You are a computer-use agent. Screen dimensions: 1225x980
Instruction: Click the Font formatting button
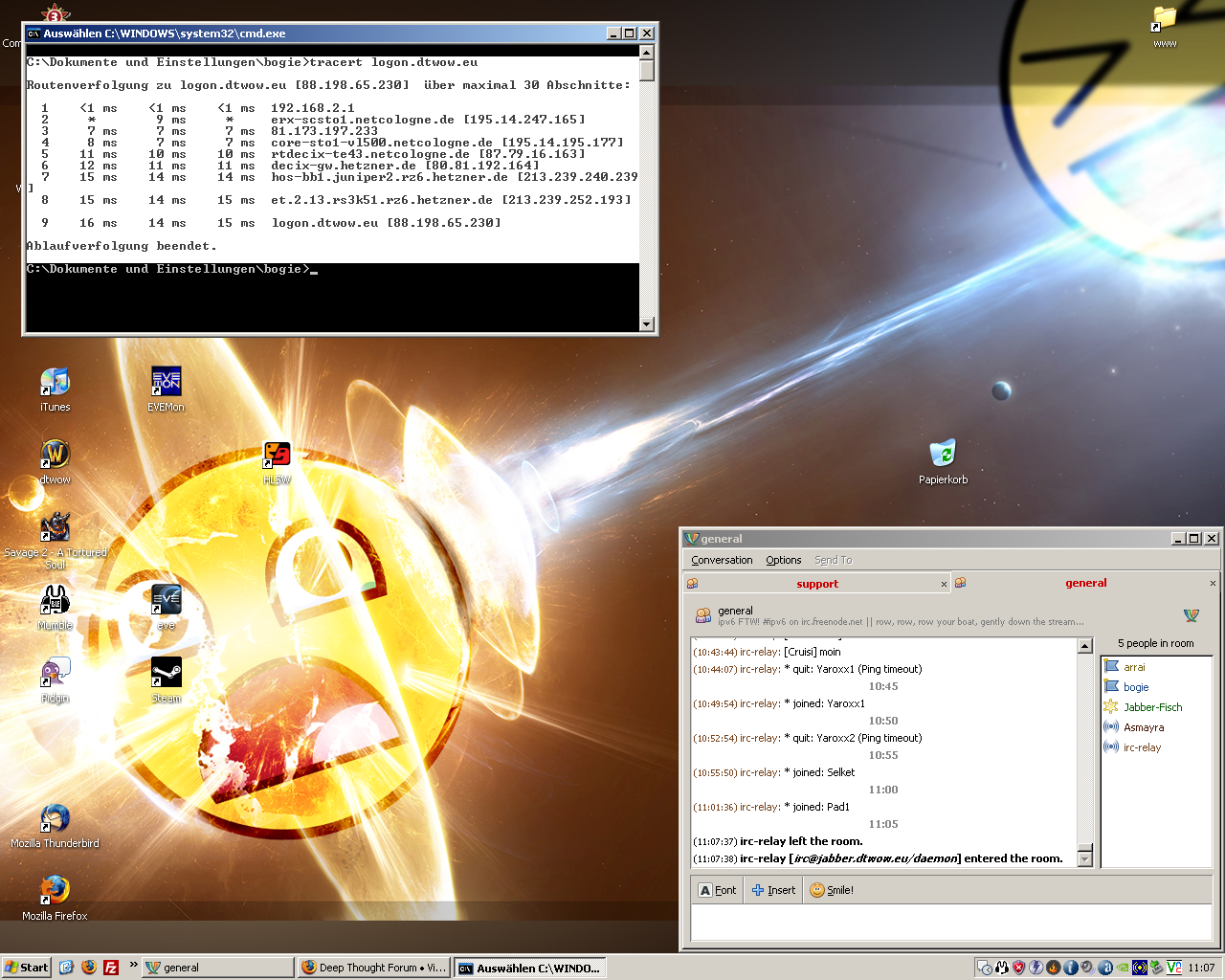[718, 890]
